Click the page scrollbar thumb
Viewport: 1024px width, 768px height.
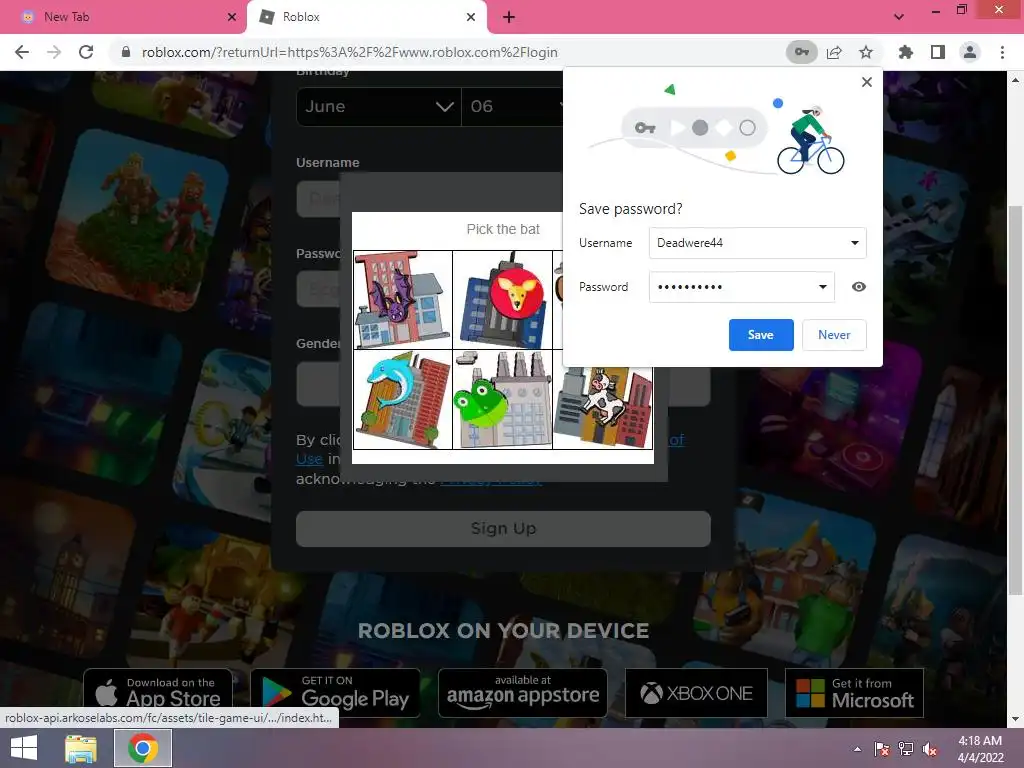coord(1016,400)
